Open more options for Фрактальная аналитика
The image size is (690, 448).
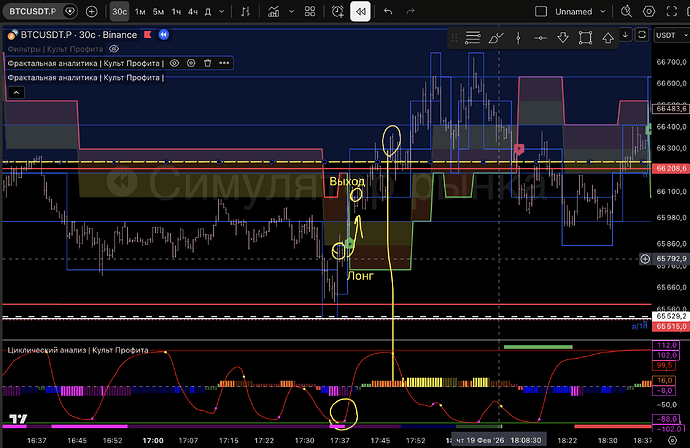pyautogui.click(x=222, y=62)
